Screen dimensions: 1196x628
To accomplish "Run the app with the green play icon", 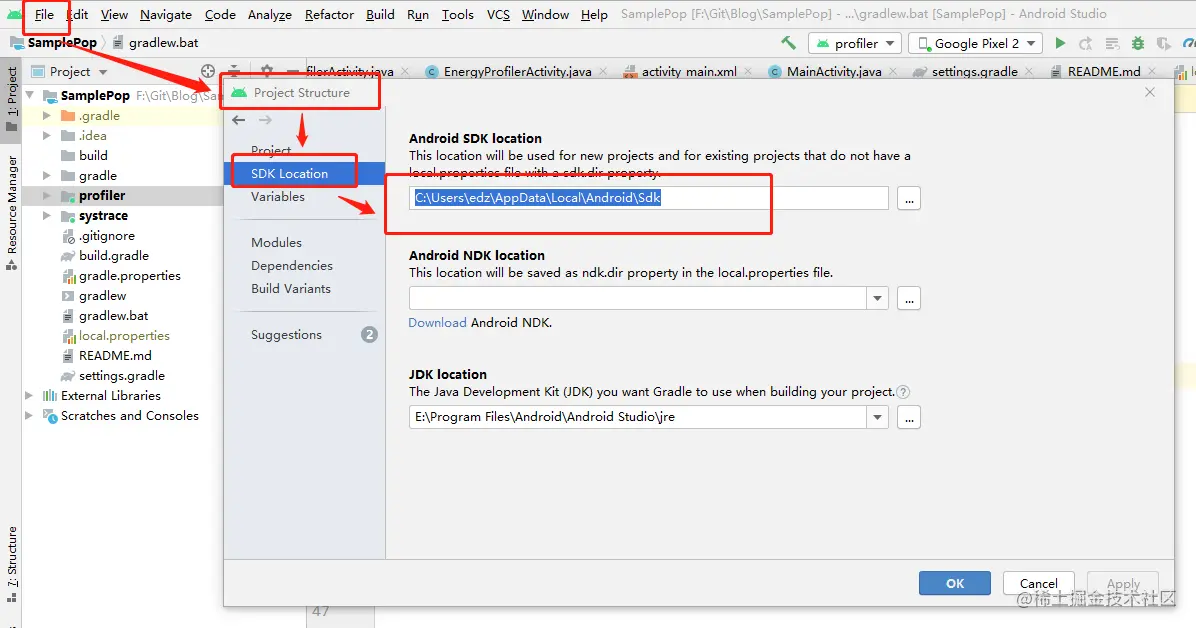I will (x=1060, y=43).
